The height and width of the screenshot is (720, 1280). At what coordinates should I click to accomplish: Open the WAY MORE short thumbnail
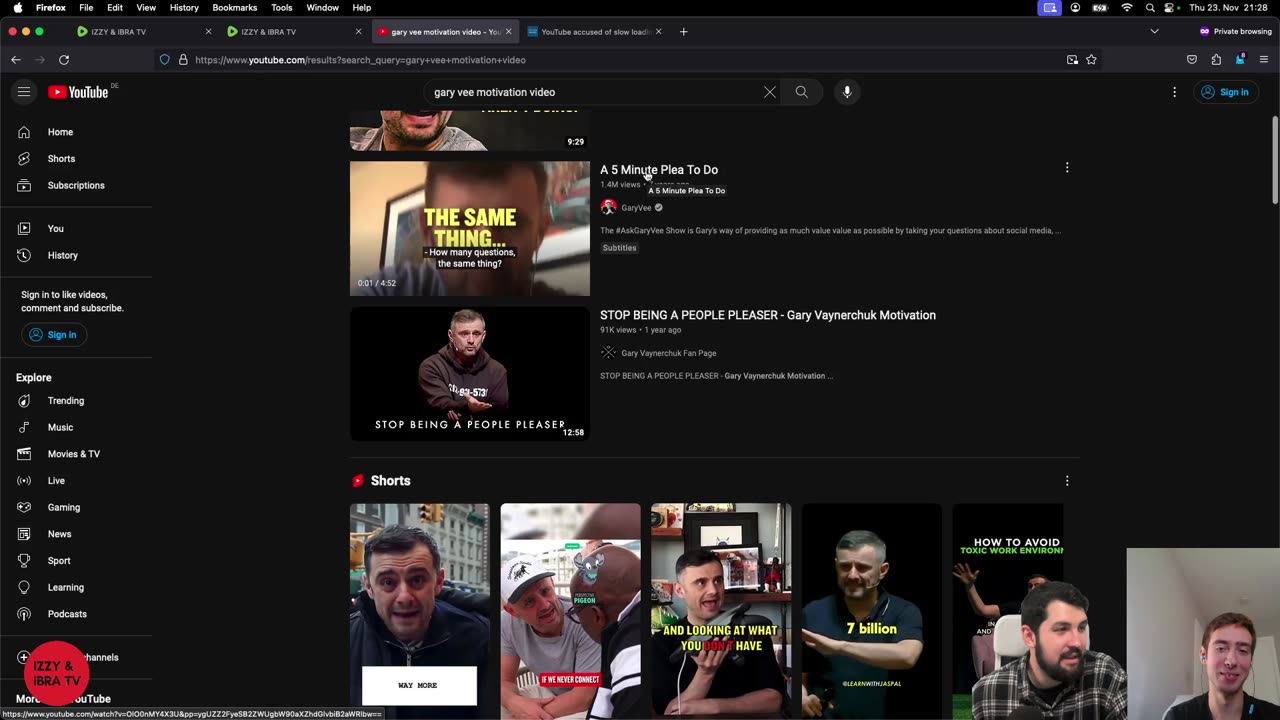pos(420,611)
